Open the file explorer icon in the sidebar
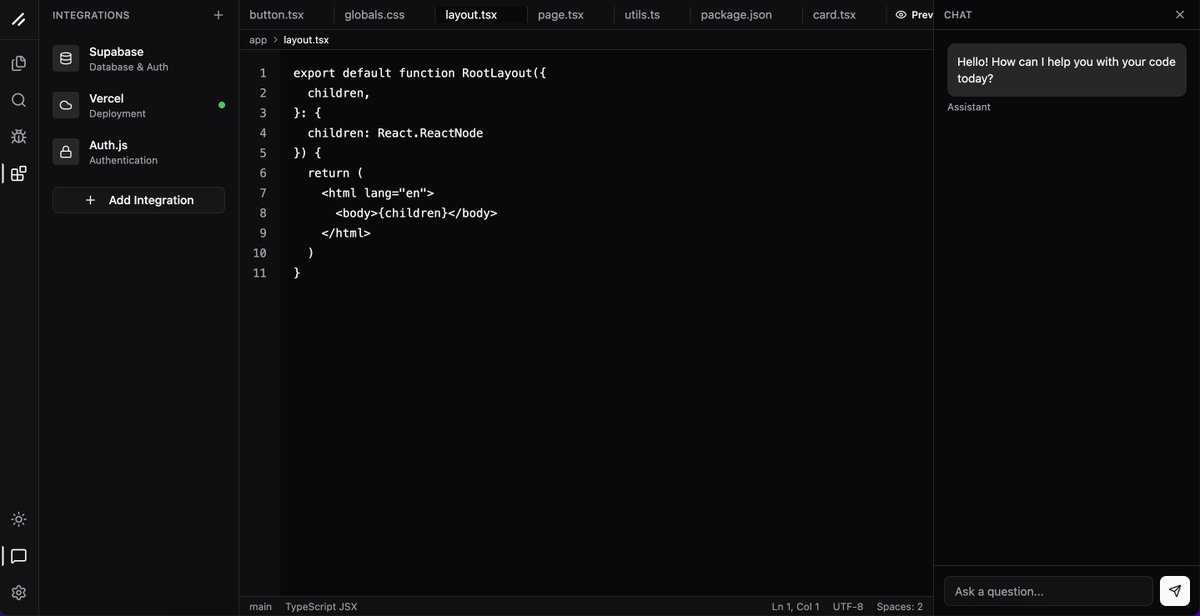Screen dimensions: 1200x616 click(18, 63)
